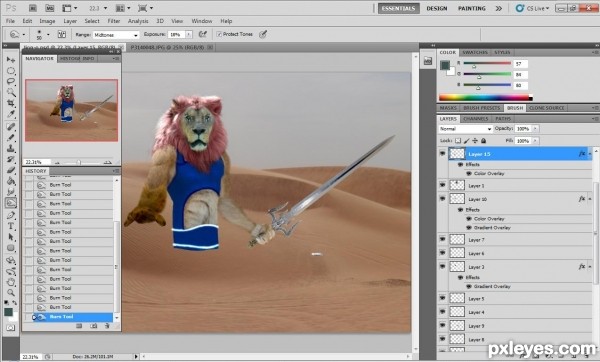Select the Smudge tool in toolbox

(11, 191)
